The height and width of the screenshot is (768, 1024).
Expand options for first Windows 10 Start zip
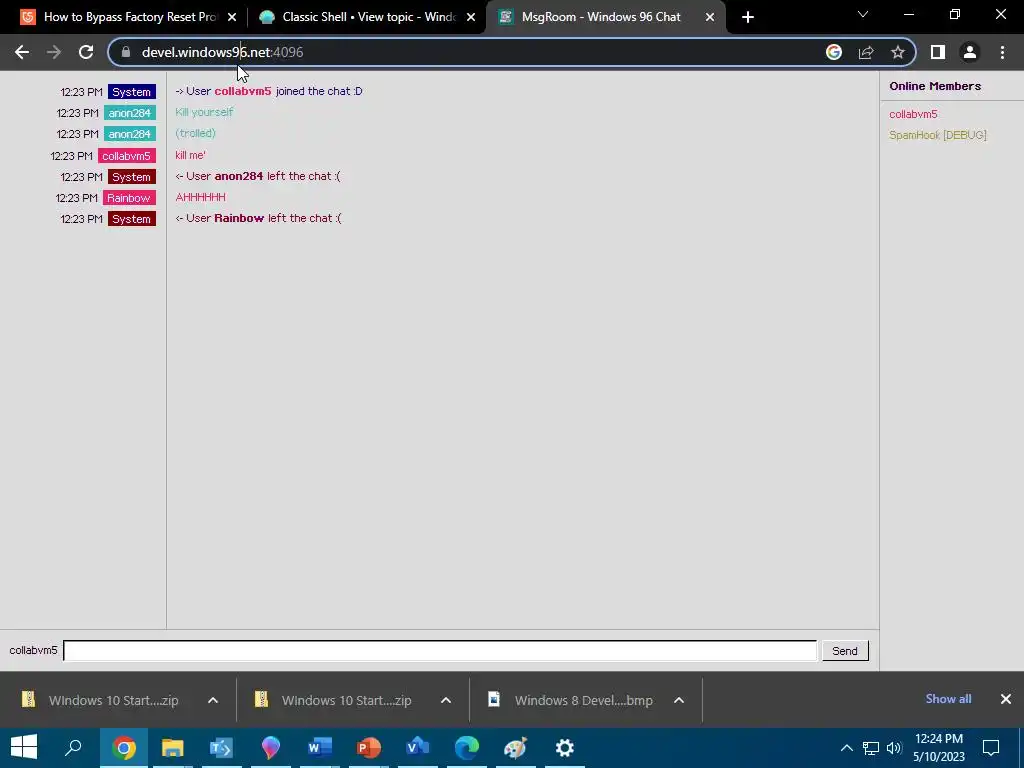tap(213, 700)
